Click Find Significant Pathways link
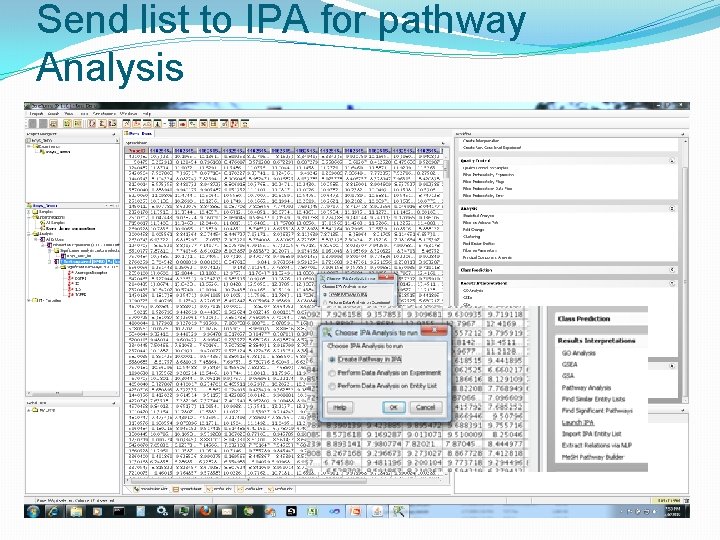The width and height of the screenshot is (720, 540). pos(597,411)
